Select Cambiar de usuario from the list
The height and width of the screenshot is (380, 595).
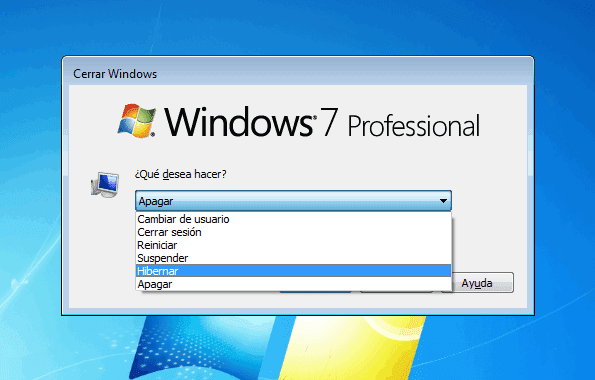point(293,219)
